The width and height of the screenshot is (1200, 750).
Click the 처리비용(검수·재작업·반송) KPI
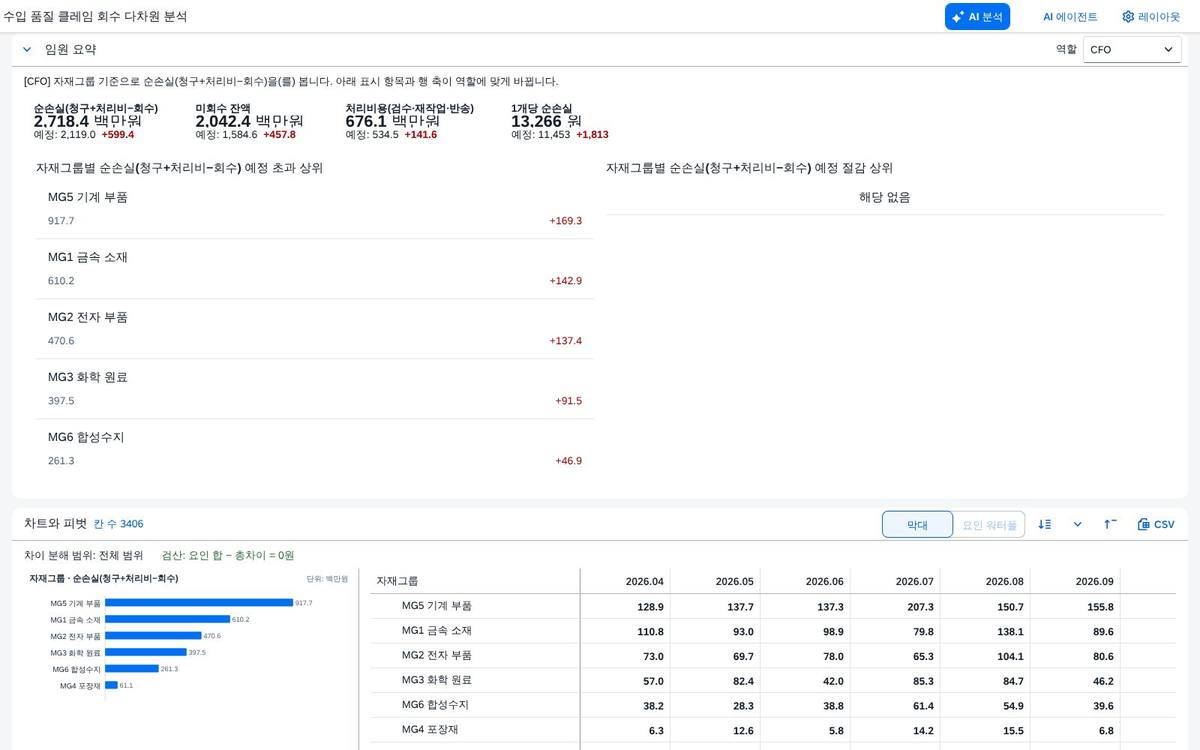pyautogui.click(x=409, y=121)
